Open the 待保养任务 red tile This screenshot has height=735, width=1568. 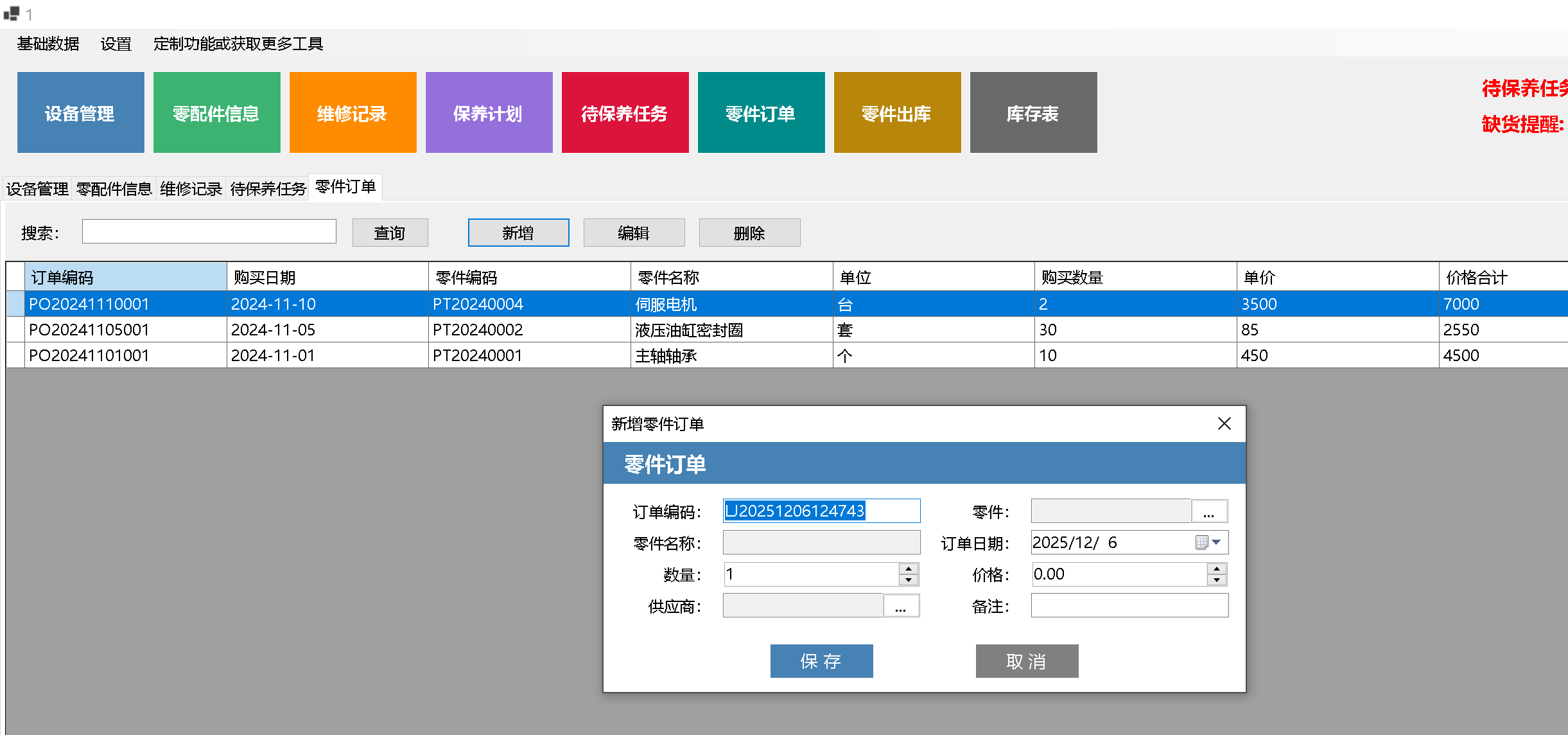click(625, 112)
